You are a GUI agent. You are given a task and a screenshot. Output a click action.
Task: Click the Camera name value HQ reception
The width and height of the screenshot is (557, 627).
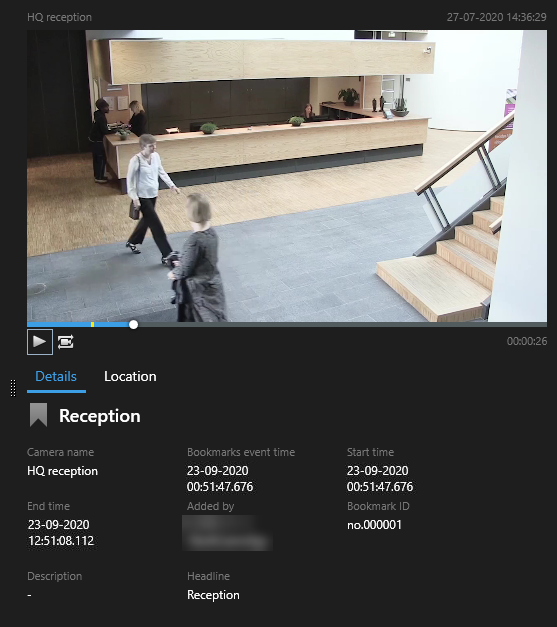62,471
